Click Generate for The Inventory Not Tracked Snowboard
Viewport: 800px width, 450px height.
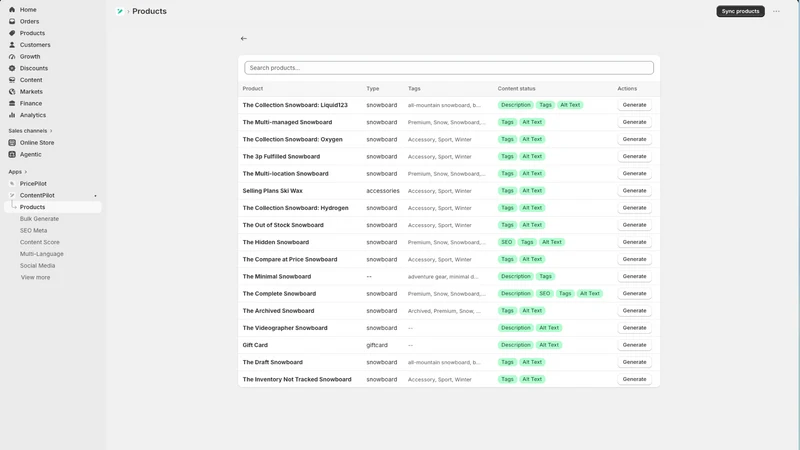(634, 379)
